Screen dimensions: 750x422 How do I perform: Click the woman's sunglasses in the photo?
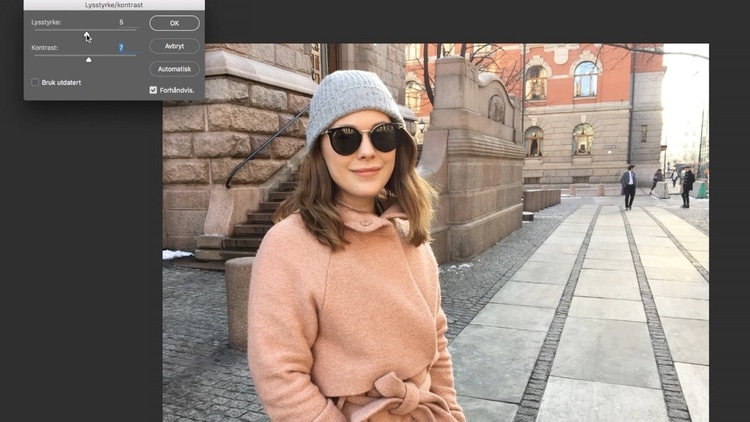(362, 138)
